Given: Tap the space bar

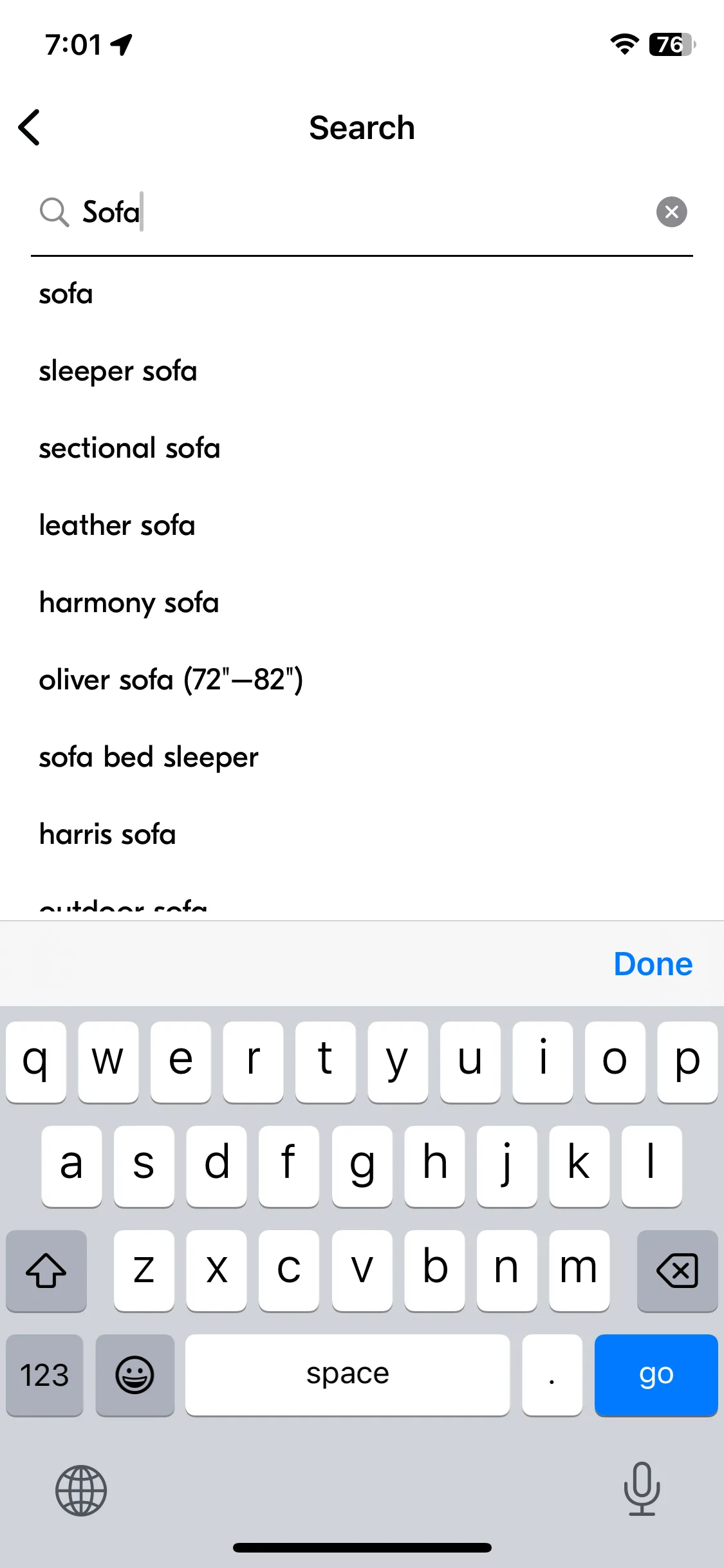Looking at the screenshot, I should point(348,1375).
